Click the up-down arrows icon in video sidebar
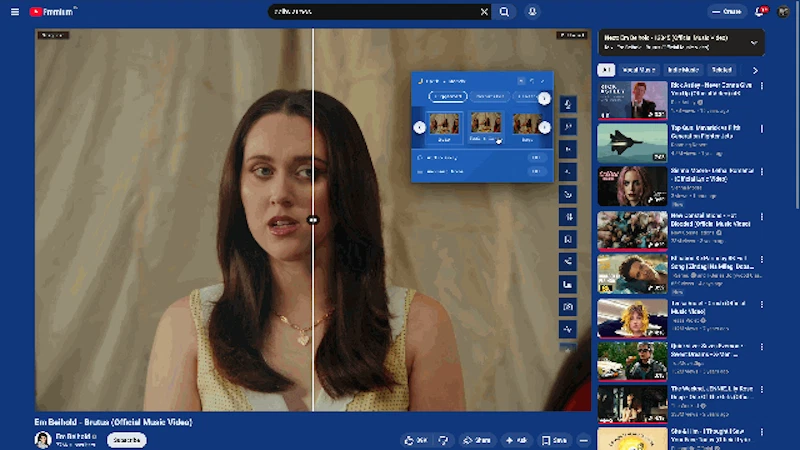800x450 pixels. 568,217
